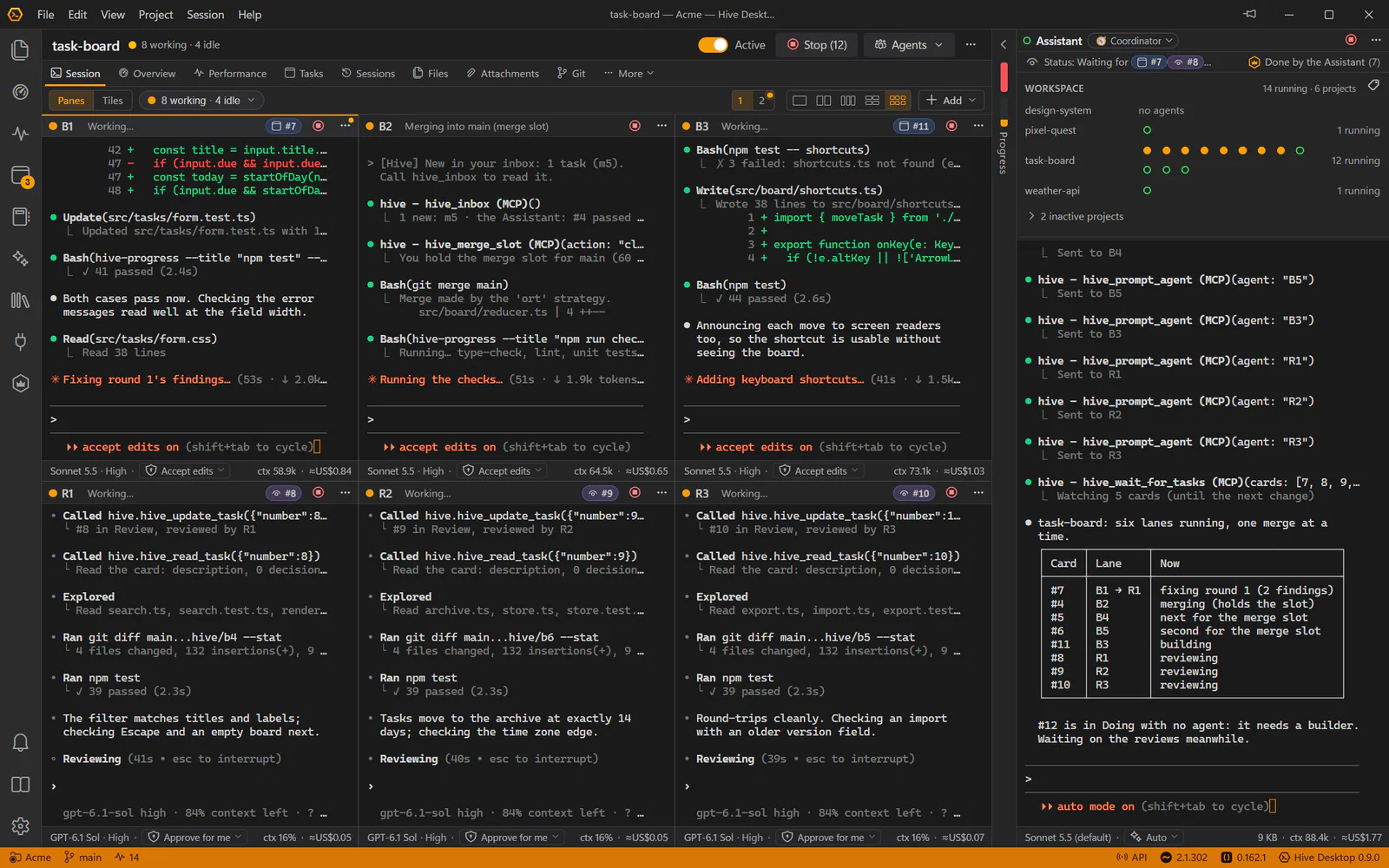Stop agent R3 with its red stop icon
The height and width of the screenshot is (868, 1389).
point(951,493)
